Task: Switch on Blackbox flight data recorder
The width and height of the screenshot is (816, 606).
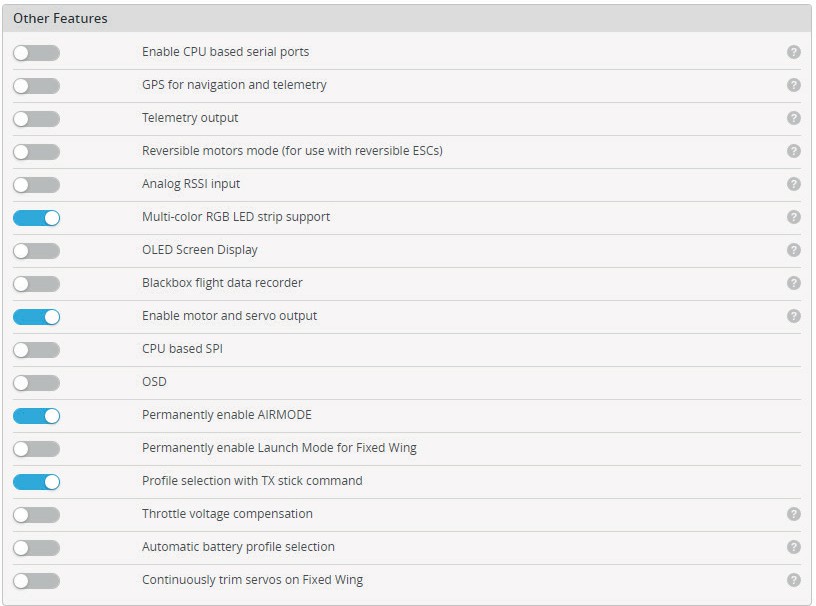Action: coord(36,284)
